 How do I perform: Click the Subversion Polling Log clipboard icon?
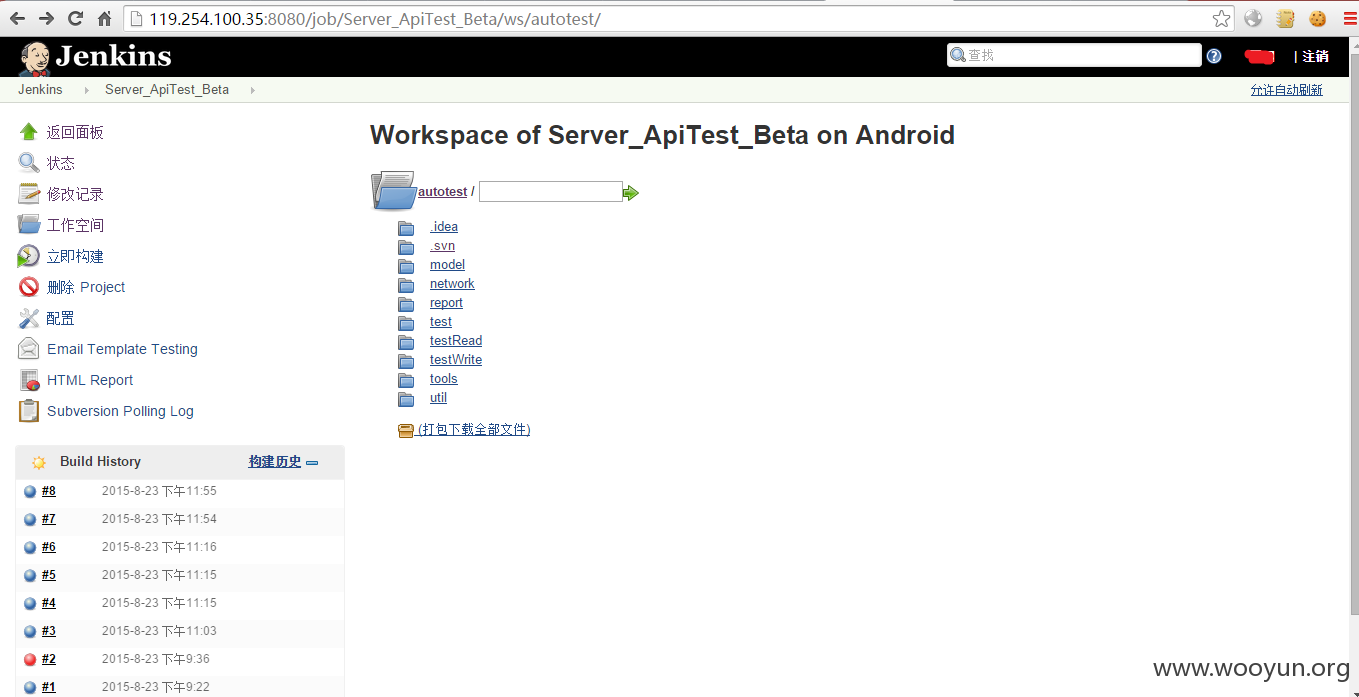(29, 411)
